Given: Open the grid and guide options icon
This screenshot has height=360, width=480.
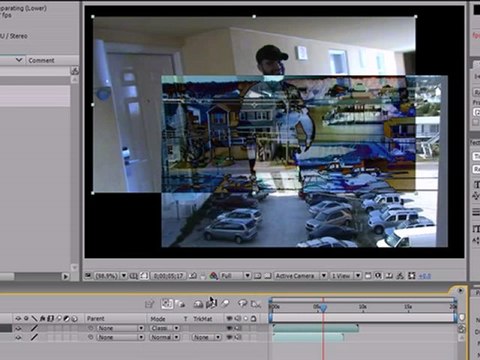Looking at the screenshot, I should [134, 276].
